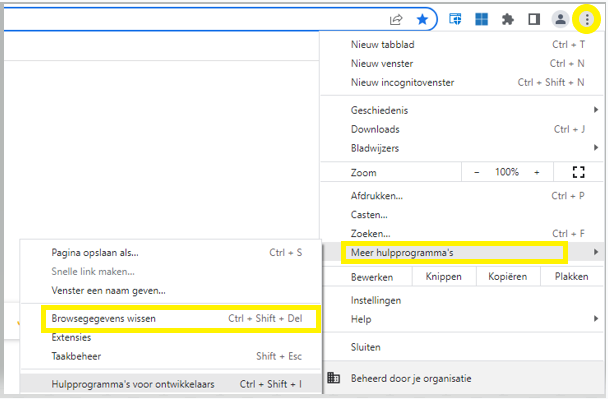Viewport: 608px width, 399px height.
Task: Click the blue grid extension icon
Action: [x=482, y=19]
